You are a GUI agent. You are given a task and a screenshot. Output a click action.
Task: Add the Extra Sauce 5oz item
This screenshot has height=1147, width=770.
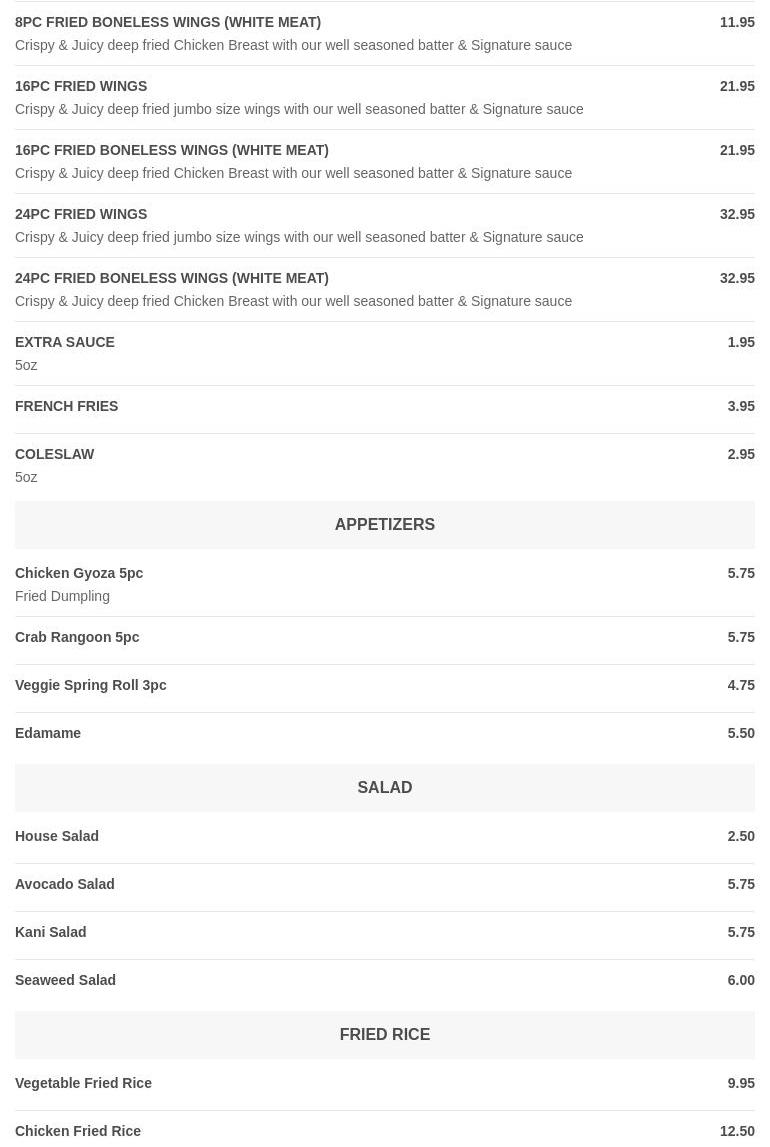tap(65, 342)
